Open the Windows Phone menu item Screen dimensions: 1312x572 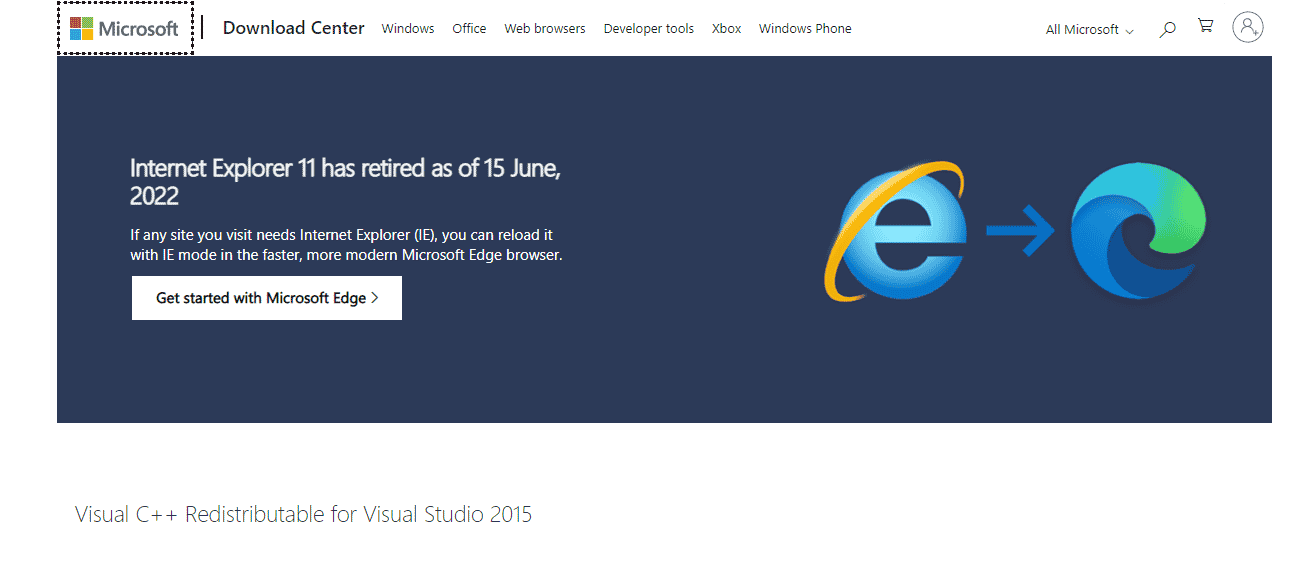click(805, 28)
